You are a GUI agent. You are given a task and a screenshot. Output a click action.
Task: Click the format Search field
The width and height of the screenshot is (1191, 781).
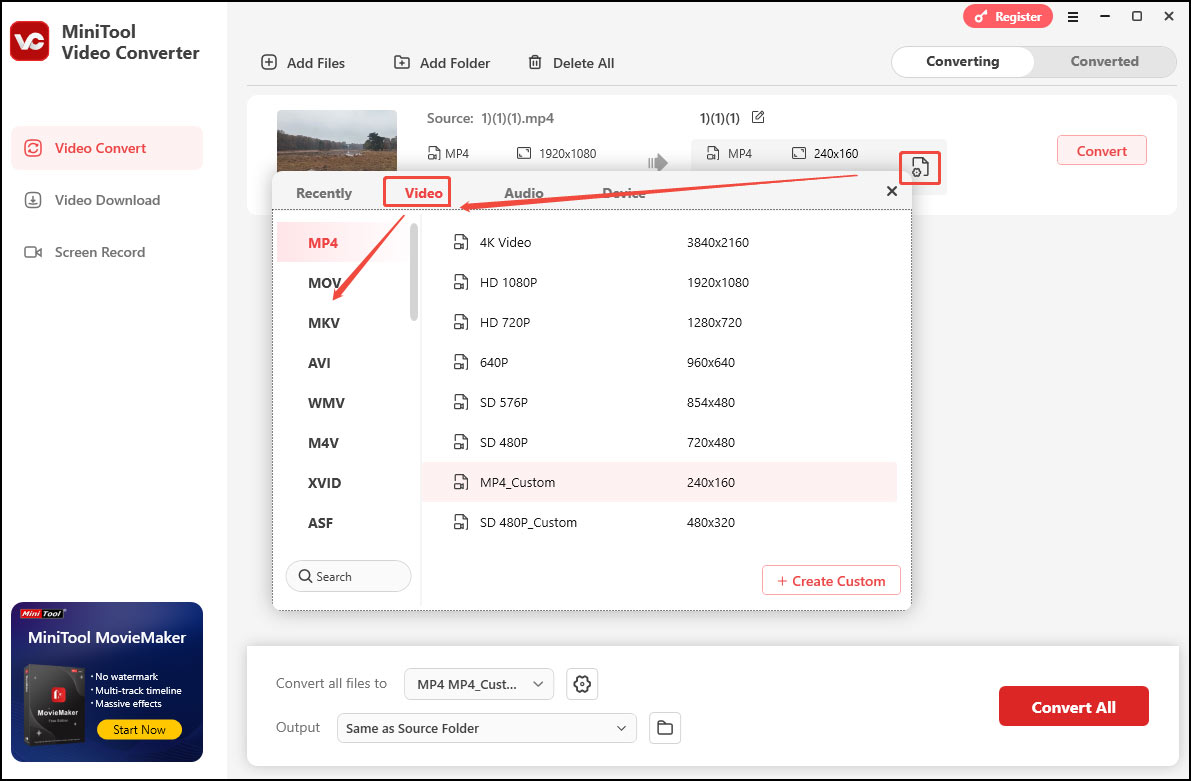[x=349, y=577]
